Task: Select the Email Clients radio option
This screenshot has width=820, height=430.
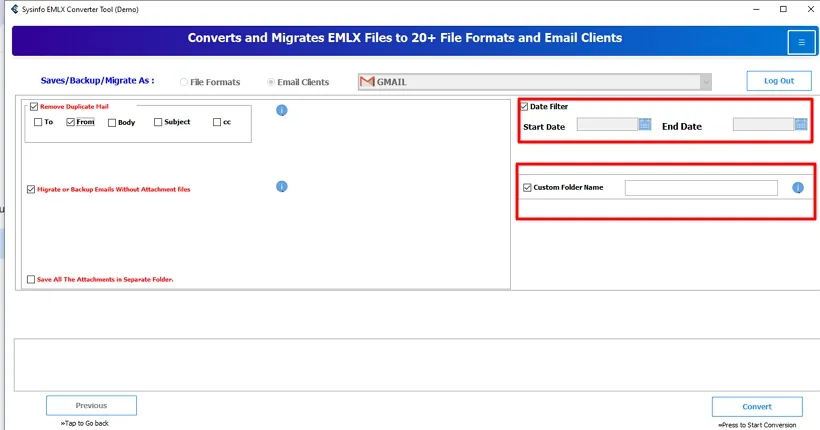Action: 271,82
